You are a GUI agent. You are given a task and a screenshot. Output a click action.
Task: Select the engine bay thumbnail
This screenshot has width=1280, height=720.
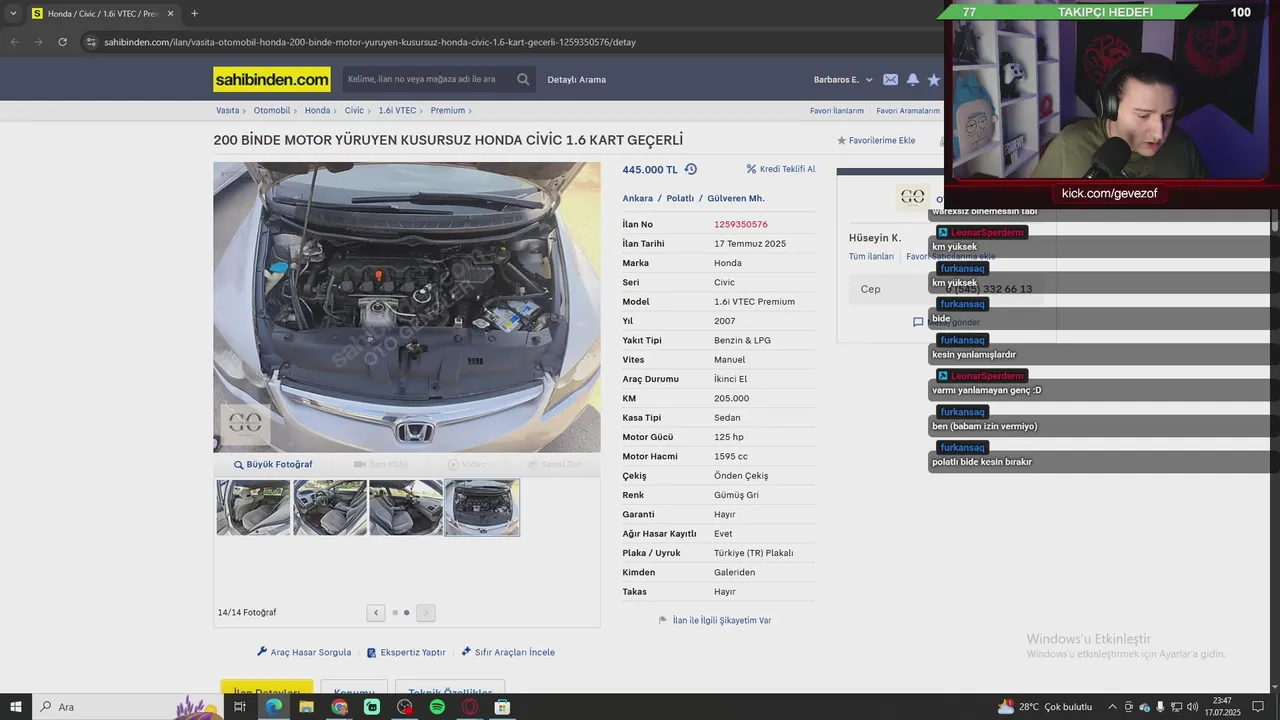[482, 507]
